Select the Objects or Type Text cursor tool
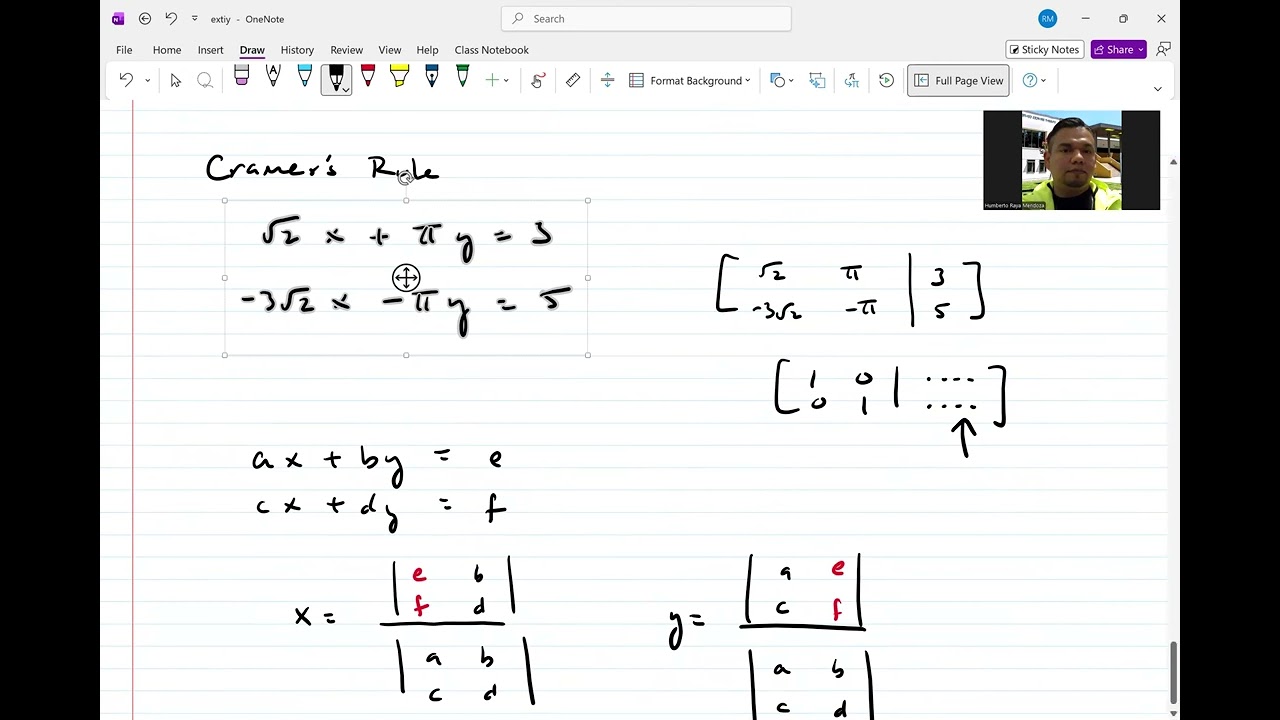The width and height of the screenshot is (1280, 720). [176, 81]
